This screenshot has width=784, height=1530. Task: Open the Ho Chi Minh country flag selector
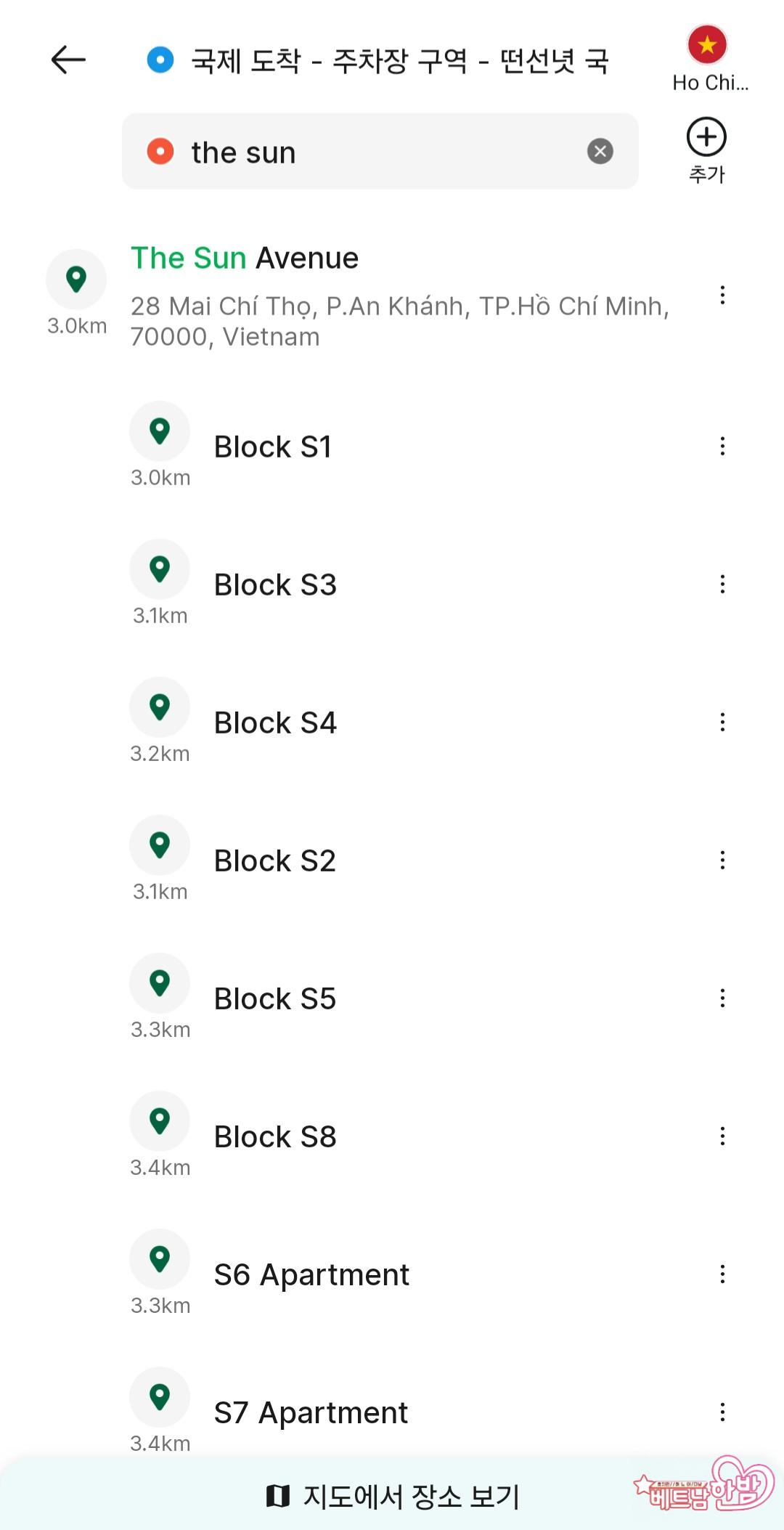(x=708, y=45)
